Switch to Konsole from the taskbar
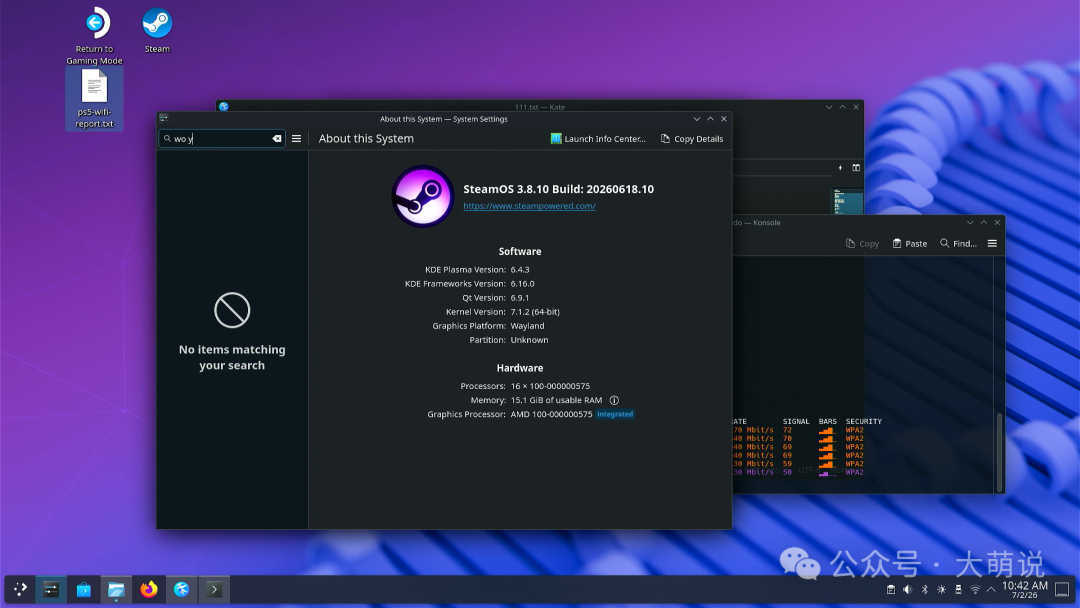 214,589
